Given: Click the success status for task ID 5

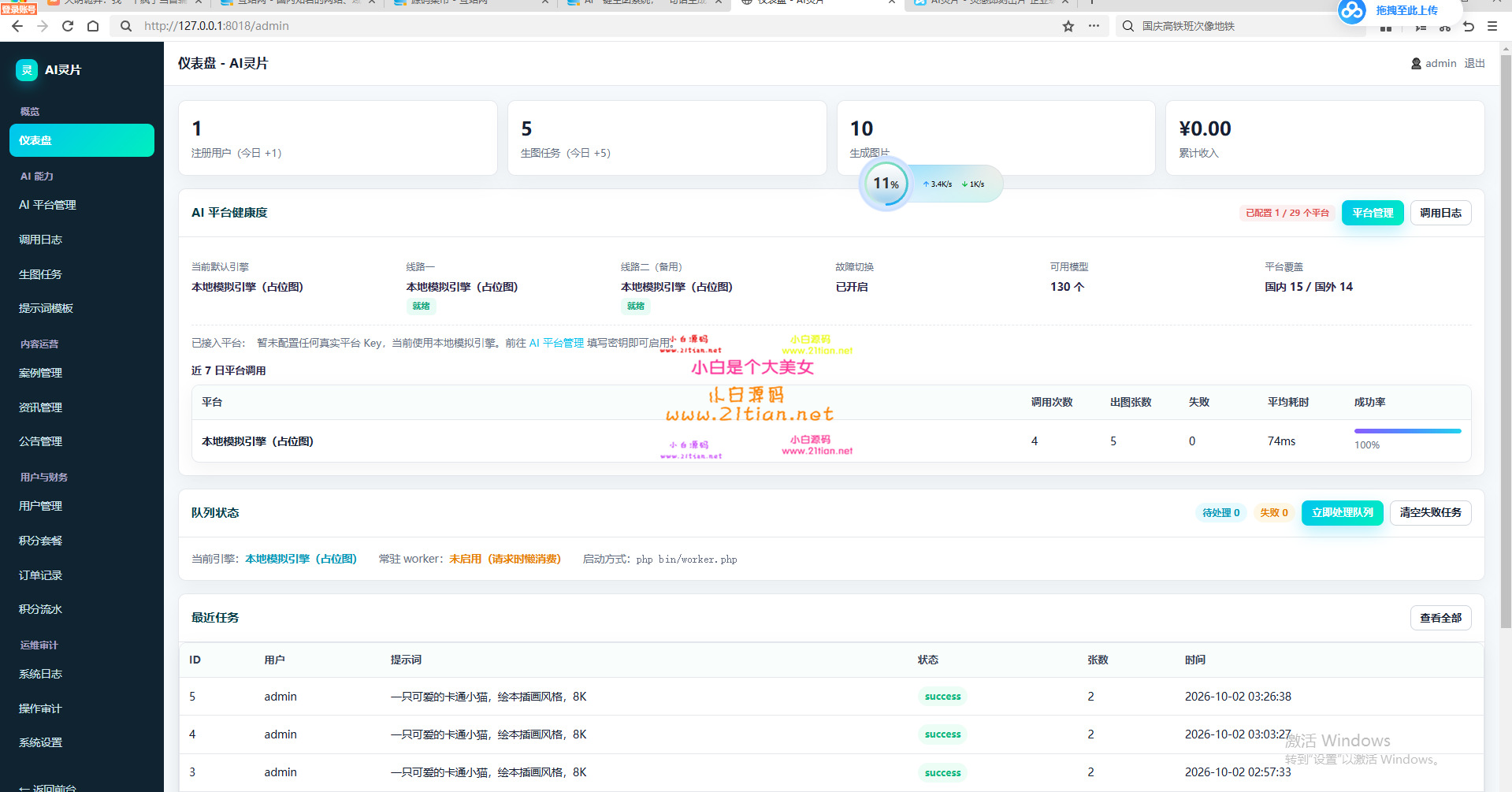Looking at the screenshot, I should click(942, 697).
